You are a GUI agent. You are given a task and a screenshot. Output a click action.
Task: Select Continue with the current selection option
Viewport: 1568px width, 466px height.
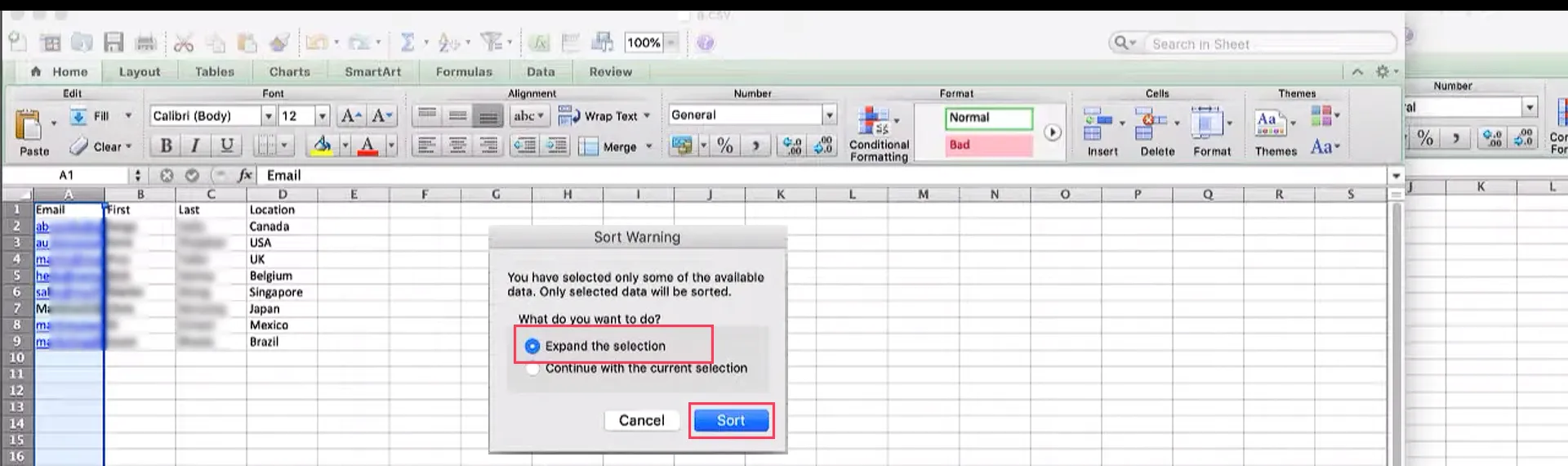532,369
